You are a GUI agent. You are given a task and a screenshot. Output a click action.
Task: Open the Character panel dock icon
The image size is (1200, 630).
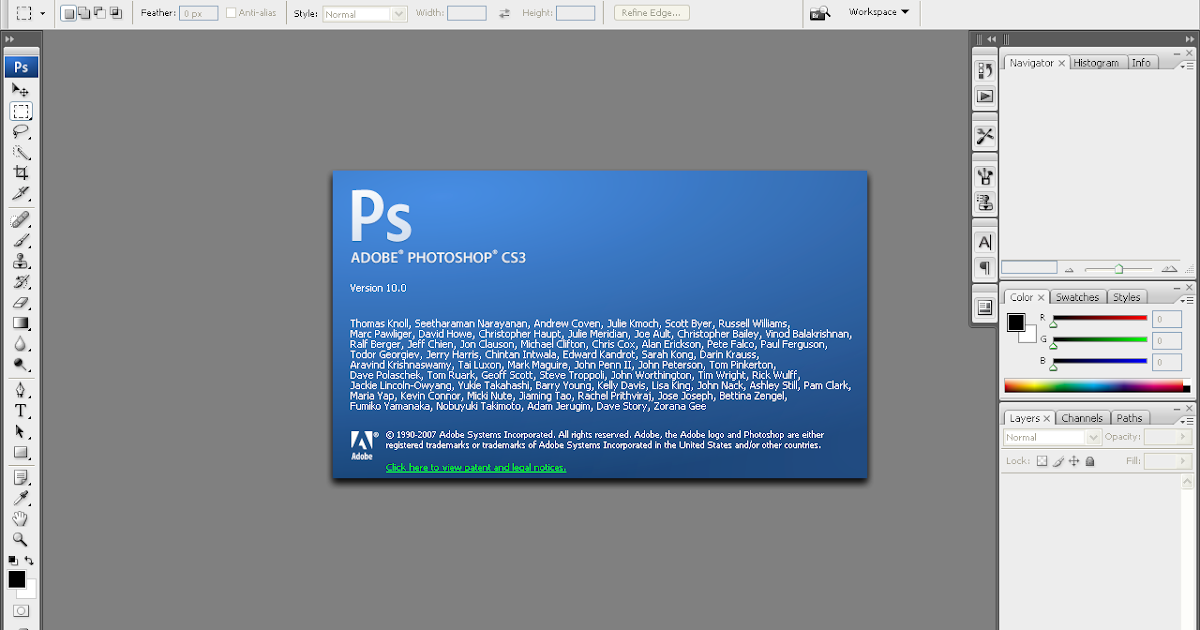point(985,242)
